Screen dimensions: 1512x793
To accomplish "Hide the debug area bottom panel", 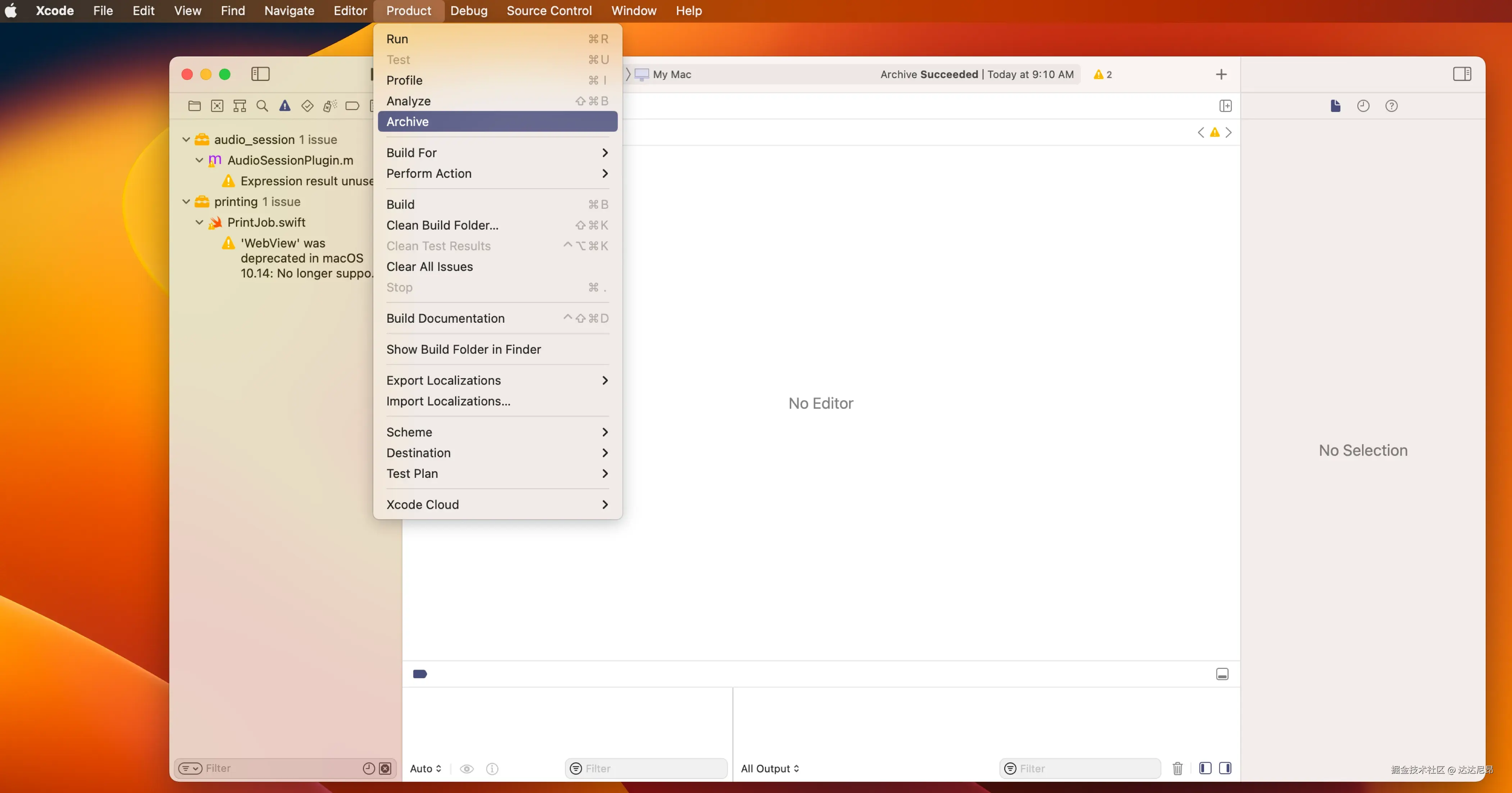I will pyautogui.click(x=1222, y=674).
